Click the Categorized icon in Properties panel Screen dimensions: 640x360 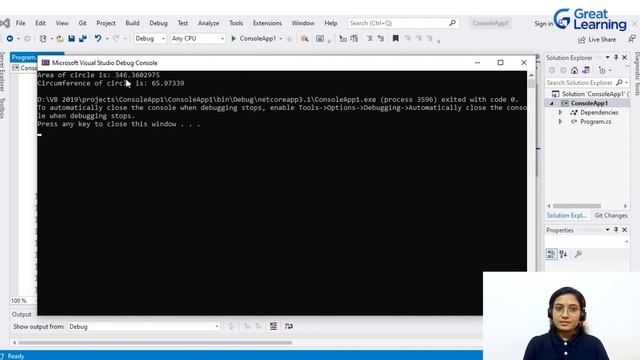pyautogui.click(x=551, y=254)
